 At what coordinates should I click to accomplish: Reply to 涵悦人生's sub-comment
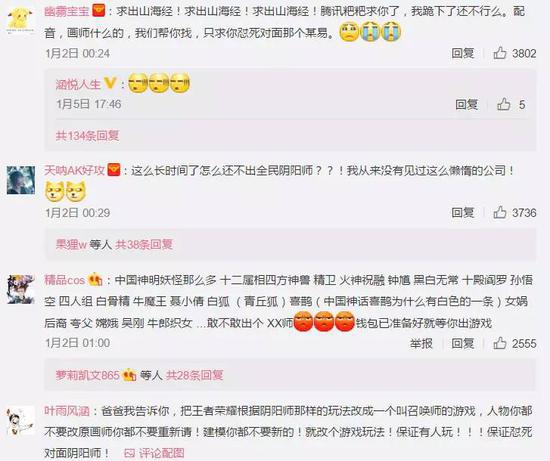click(x=467, y=104)
